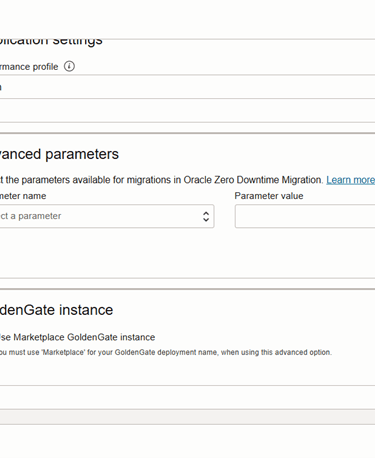Click the empty row below the GoldenGate instance section
This screenshot has width=375, height=458.
[187, 397]
